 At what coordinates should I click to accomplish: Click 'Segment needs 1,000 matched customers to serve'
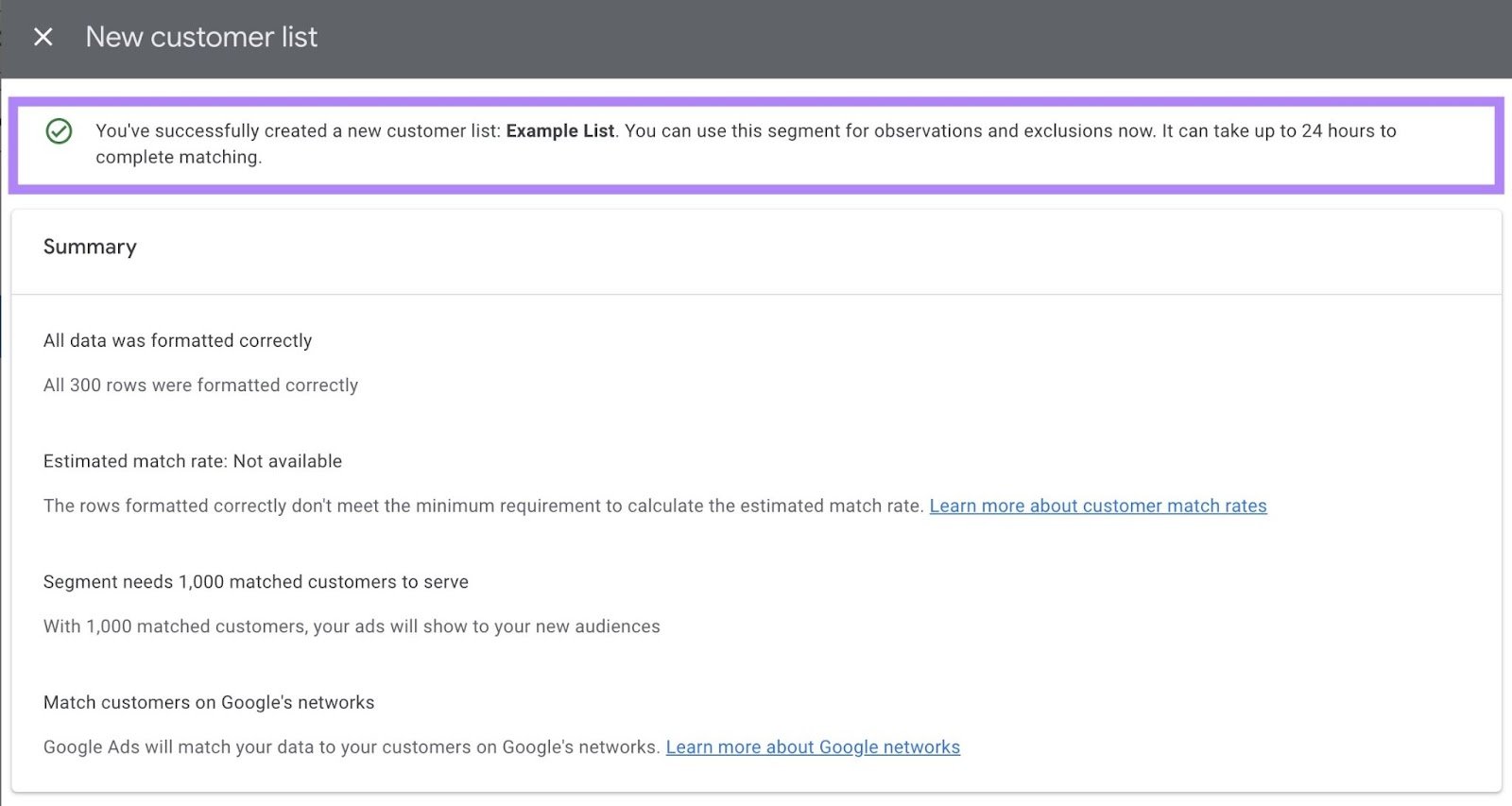(256, 582)
